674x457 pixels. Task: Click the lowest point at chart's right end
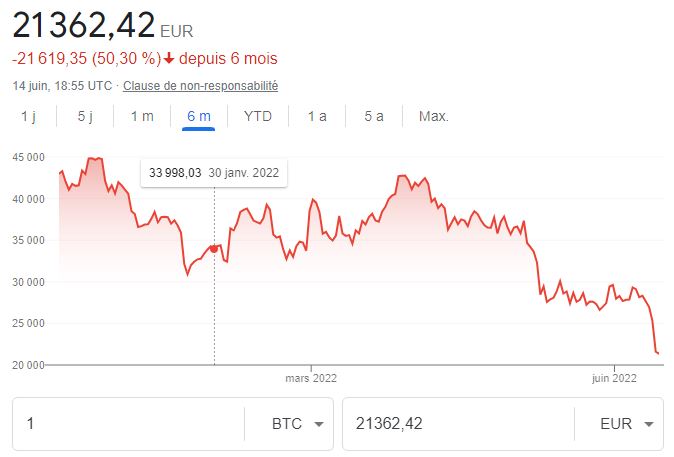tap(658, 353)
